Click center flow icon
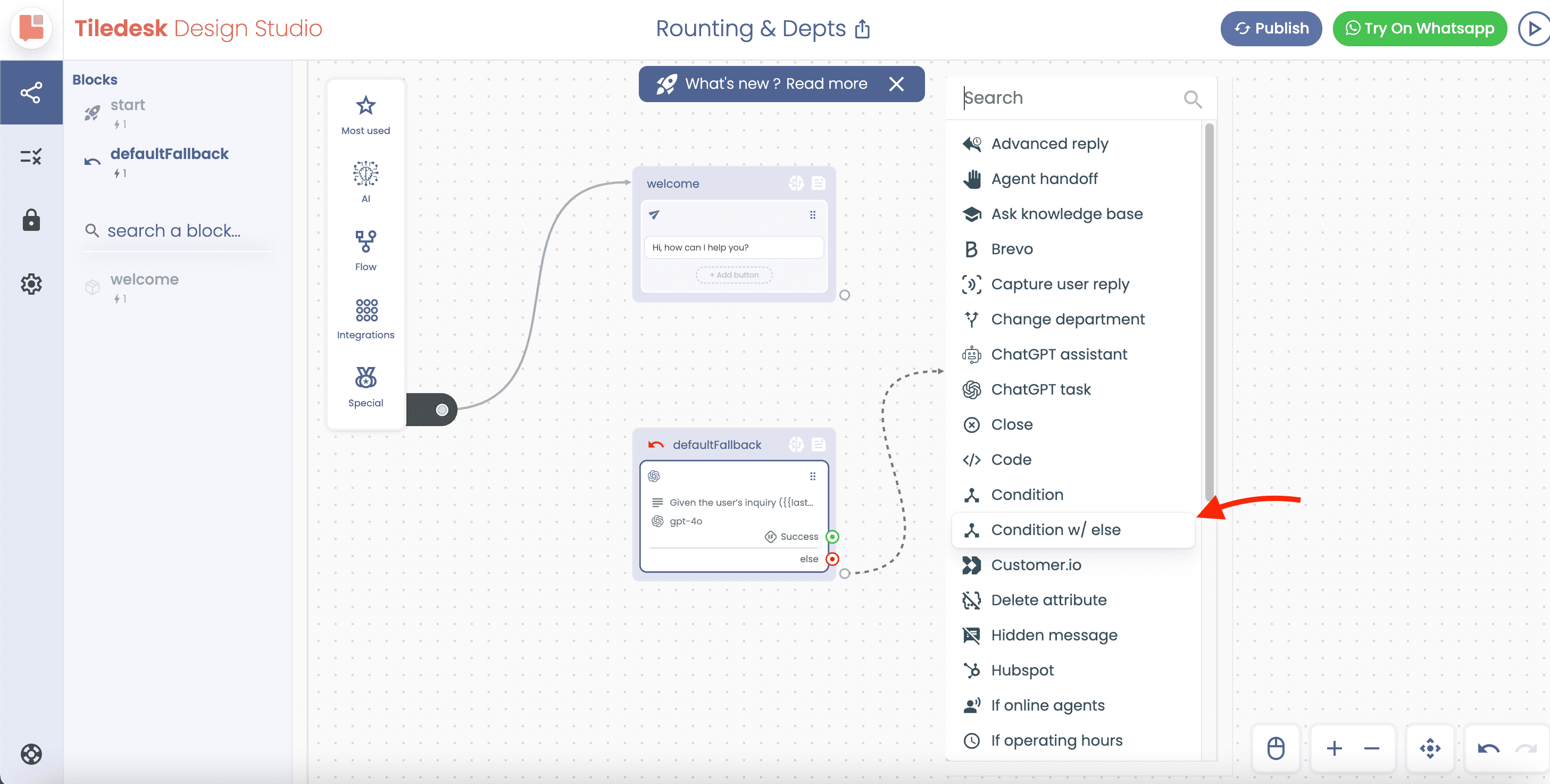Viewport: 1550px width, 784px height. click(1430, 748)
